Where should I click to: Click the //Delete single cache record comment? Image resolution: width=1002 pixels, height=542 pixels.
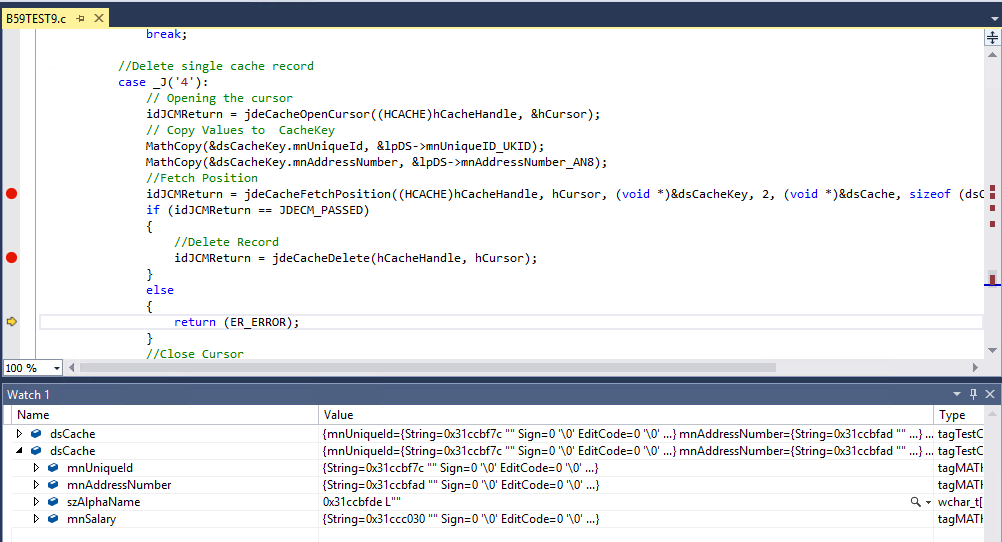tap(216, 66)
